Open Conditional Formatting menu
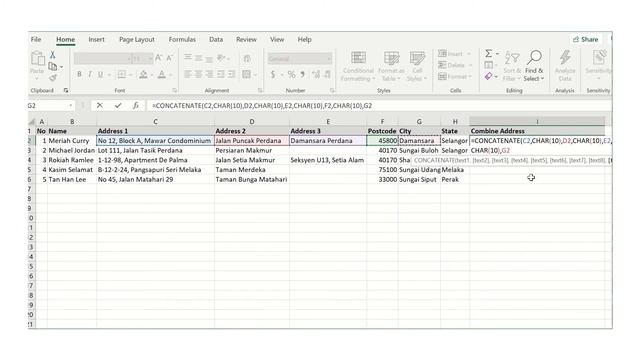Screen dimensions: 640x360 tap(358, 66)
